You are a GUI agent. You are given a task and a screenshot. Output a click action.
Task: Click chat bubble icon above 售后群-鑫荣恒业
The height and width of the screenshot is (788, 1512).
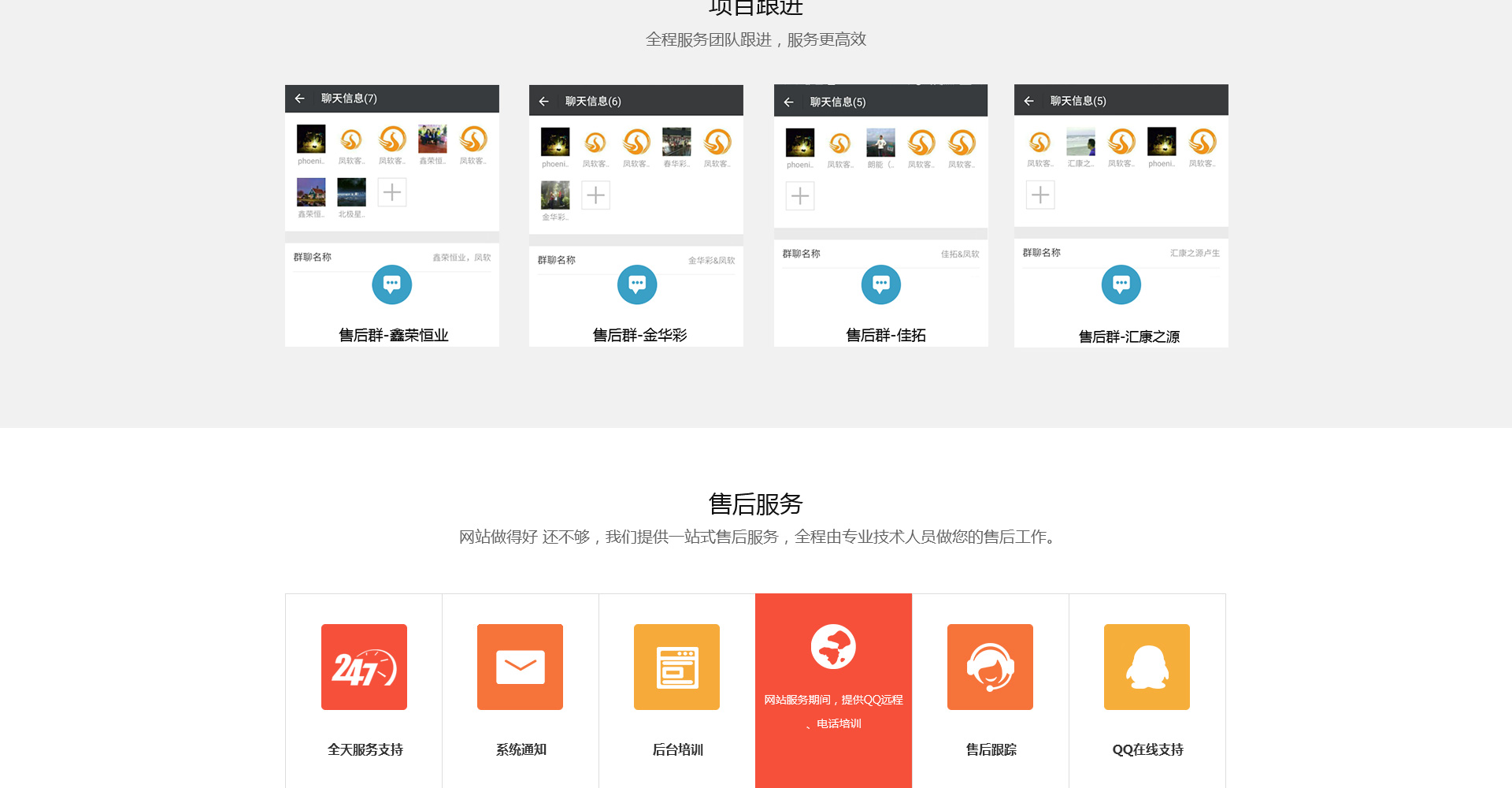click(x=391, y=284)
